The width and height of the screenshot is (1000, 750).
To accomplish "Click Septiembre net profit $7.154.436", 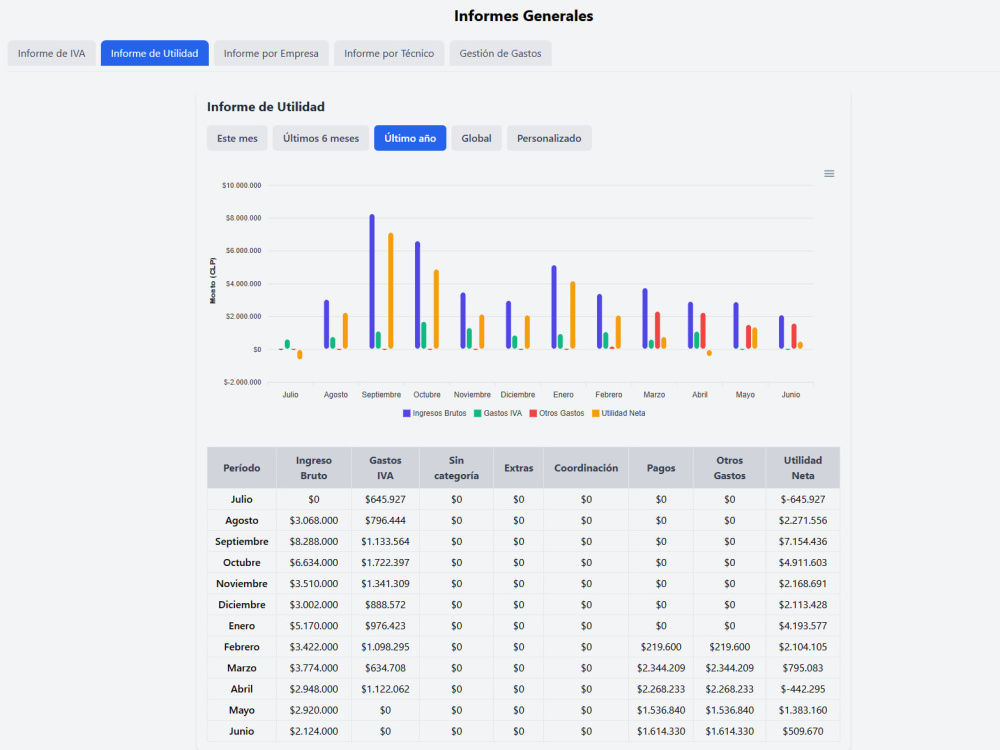I will coord(803,541).
